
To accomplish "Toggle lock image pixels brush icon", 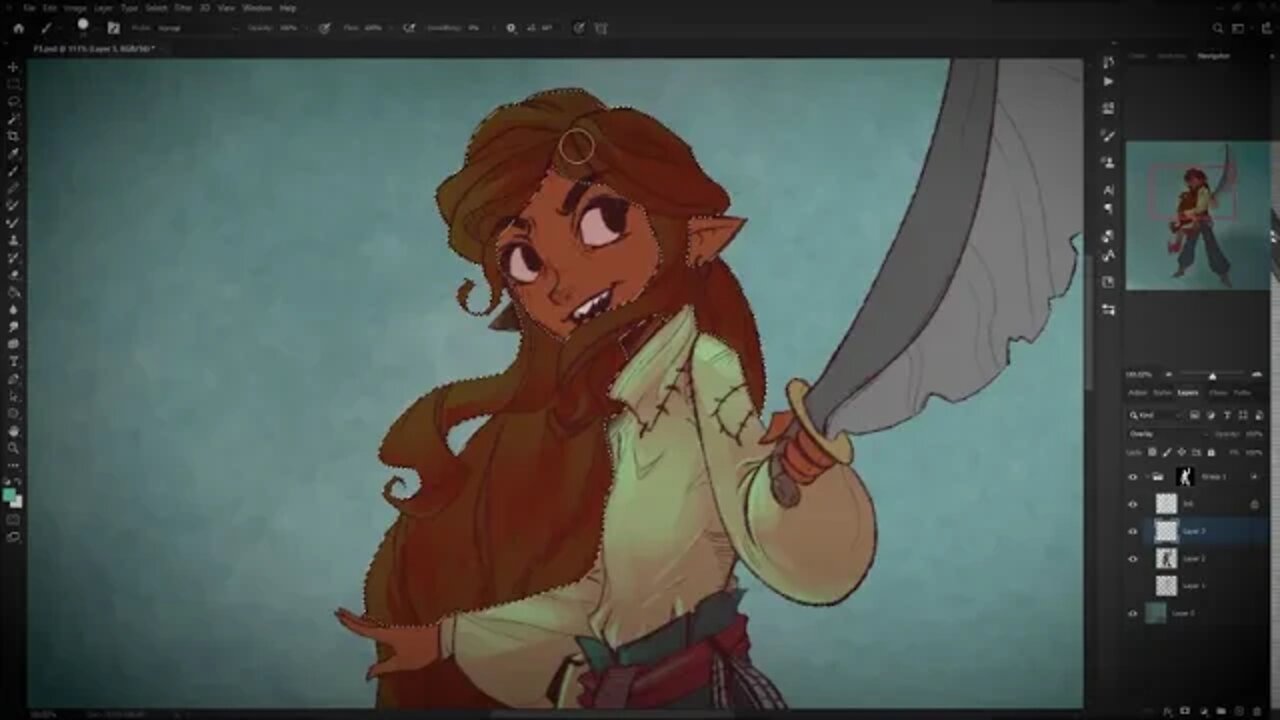I will [x=1166, y=452].
